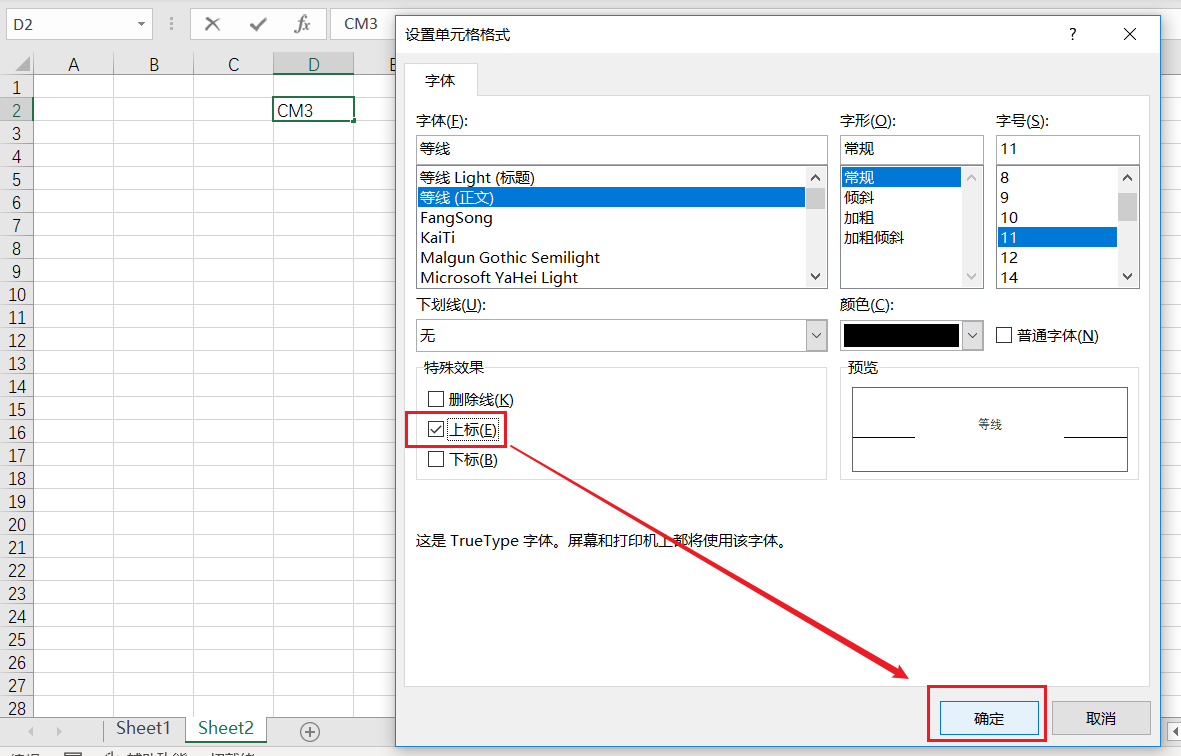Image resolution: width=1181 pixels, height=756 pixels.
Task: Select 等线 Light (标题) font
Action: click(611, 178)
